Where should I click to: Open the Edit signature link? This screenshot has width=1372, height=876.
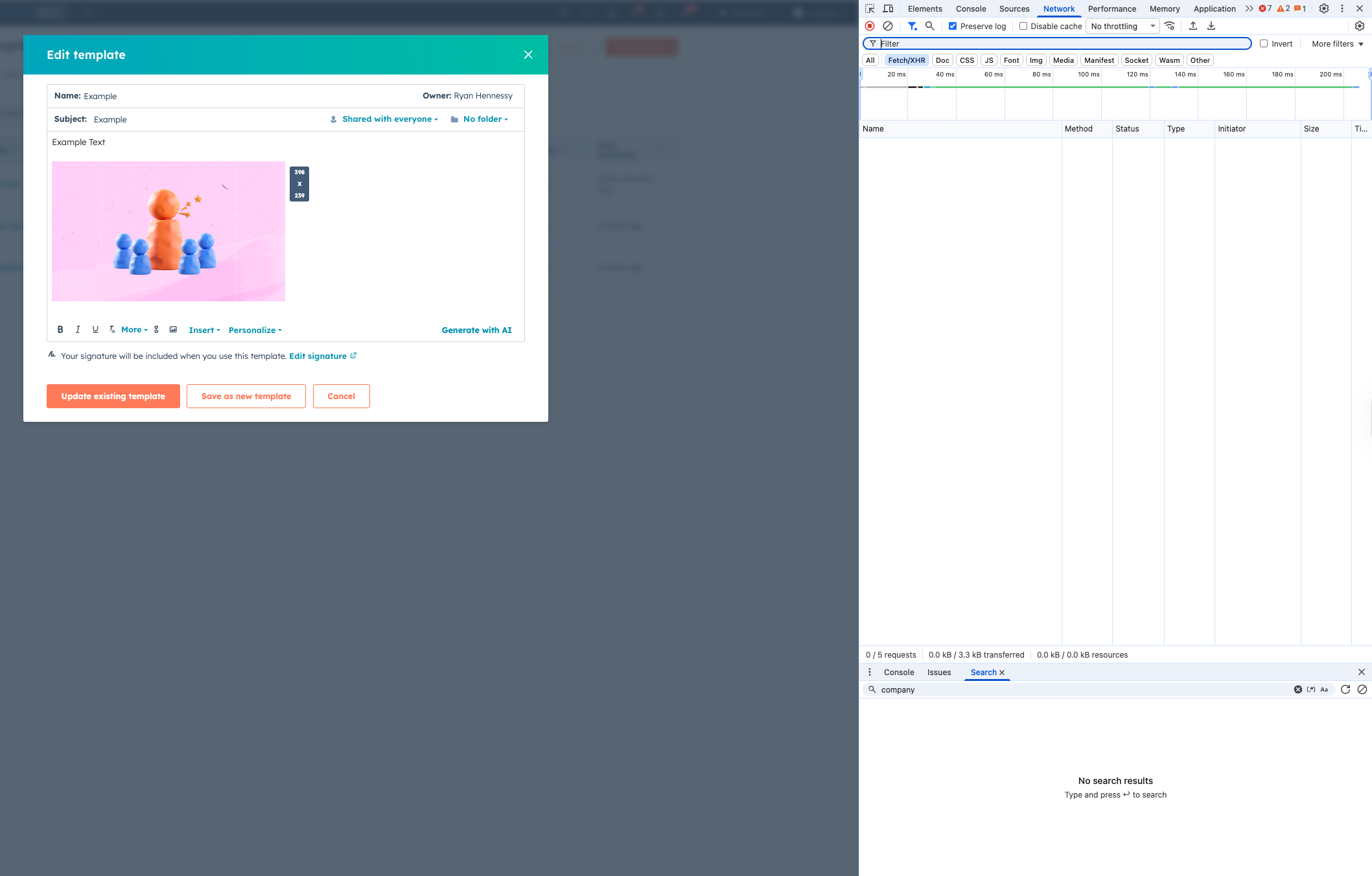(x=318, y=356)
